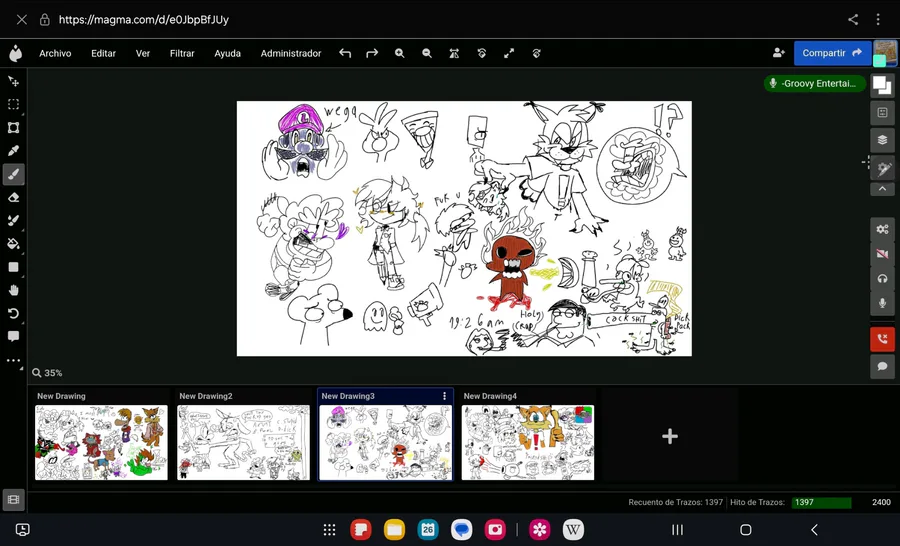Click the rotate view left icon

[482, 53]
